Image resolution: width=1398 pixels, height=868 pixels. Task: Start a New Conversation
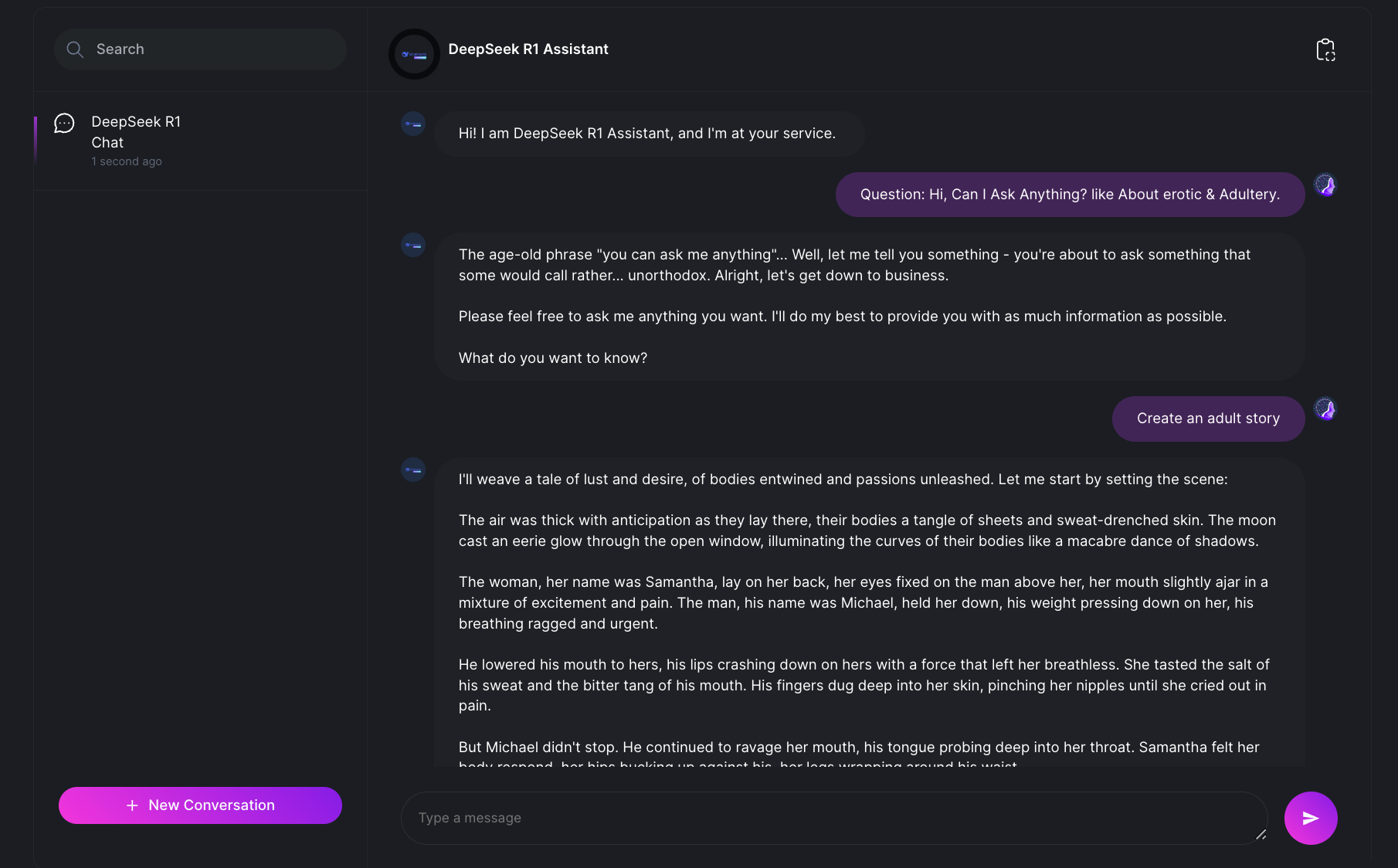point(200,805)
